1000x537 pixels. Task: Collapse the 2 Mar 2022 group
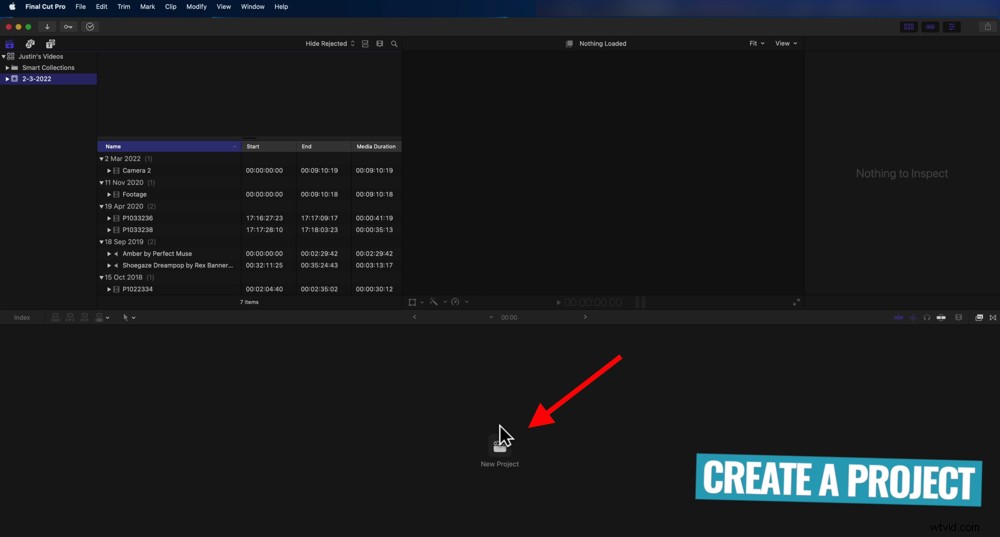coord(101,159)
